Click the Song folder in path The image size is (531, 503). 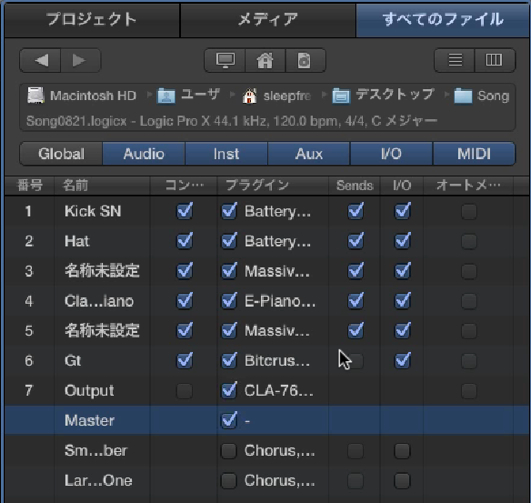pyautogui.click(x=482, y=96)
